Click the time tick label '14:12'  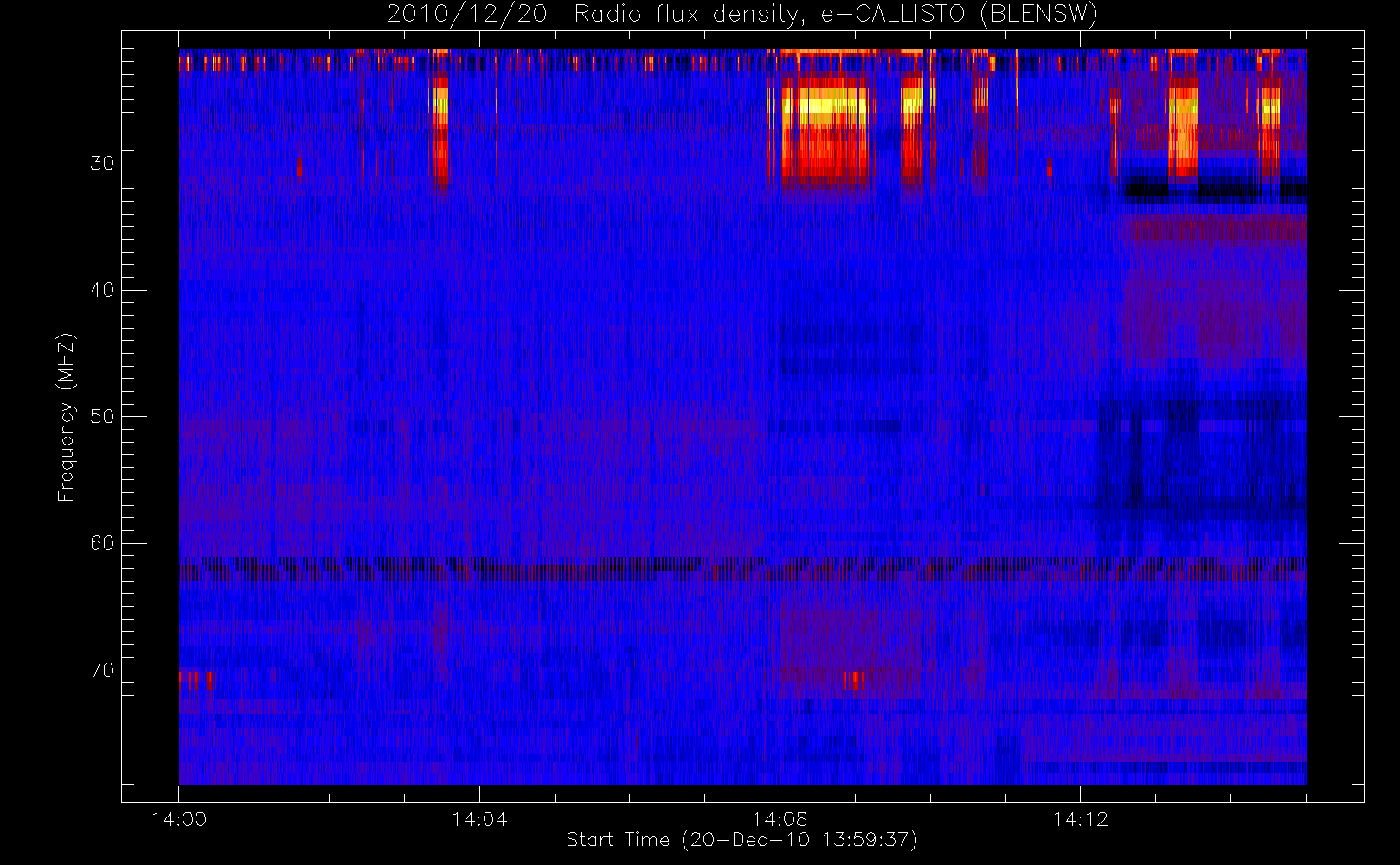click(1080, 819)
